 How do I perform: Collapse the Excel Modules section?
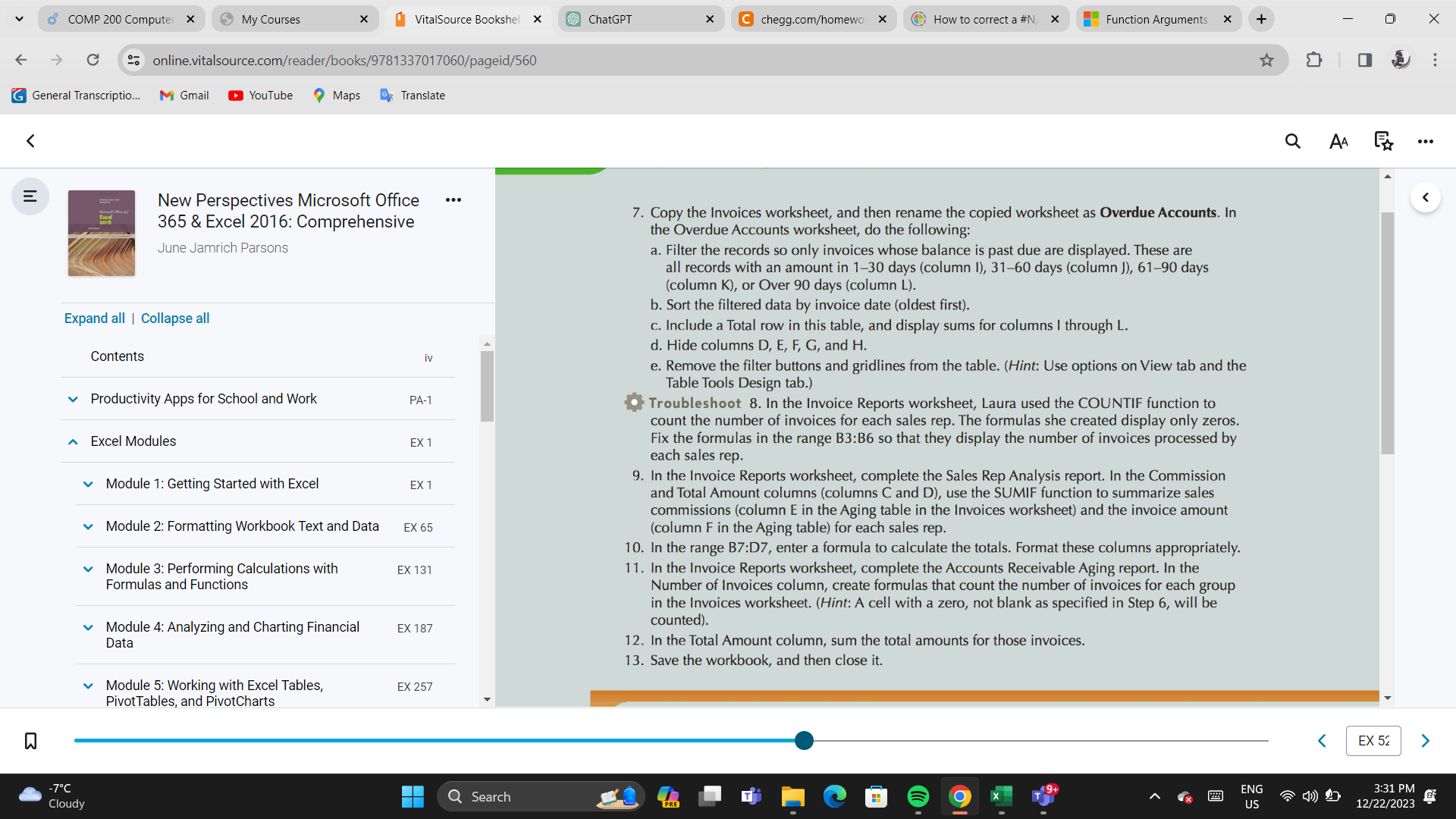pyautogui.click(x=72, y=441)
